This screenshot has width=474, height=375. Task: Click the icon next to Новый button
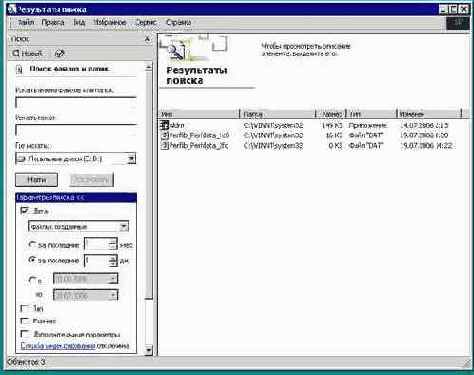coord(59,53)
